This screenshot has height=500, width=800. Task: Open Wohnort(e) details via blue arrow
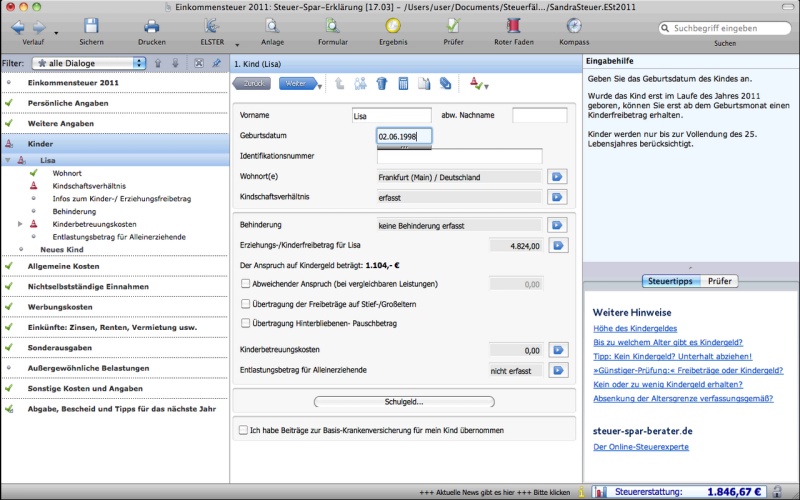pos(557,177)
